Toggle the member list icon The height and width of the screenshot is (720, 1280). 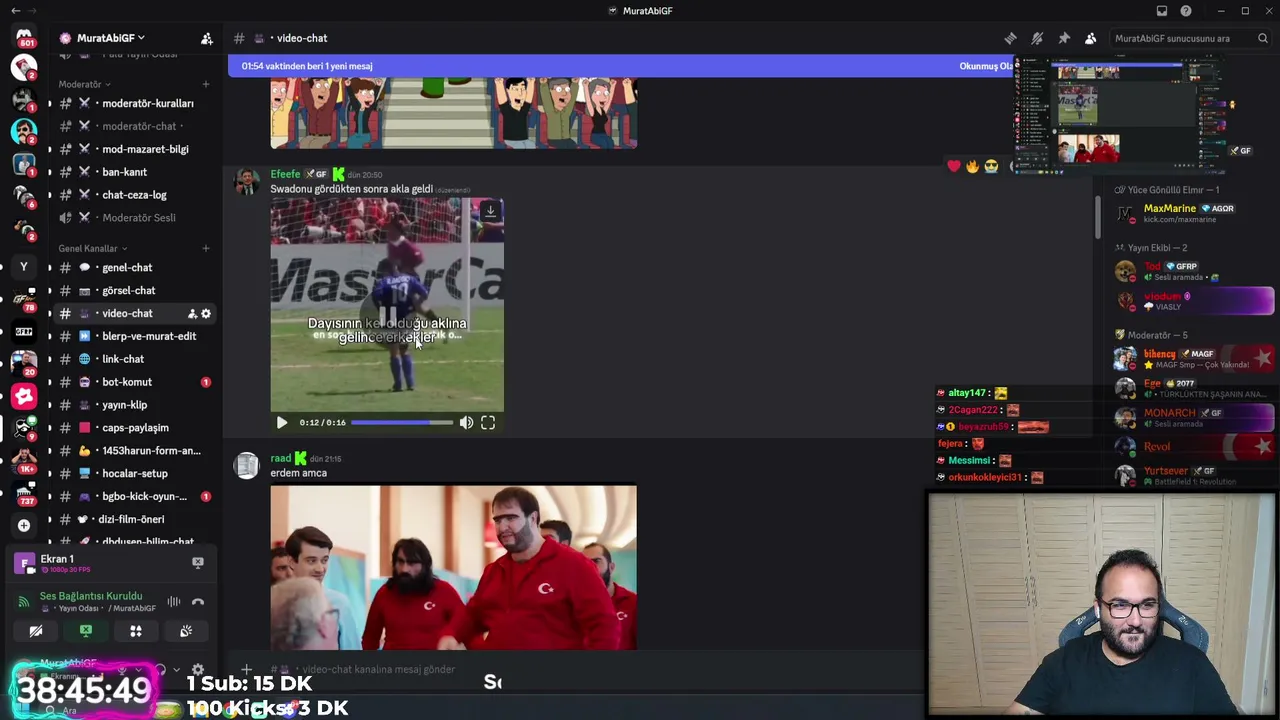1091,38
